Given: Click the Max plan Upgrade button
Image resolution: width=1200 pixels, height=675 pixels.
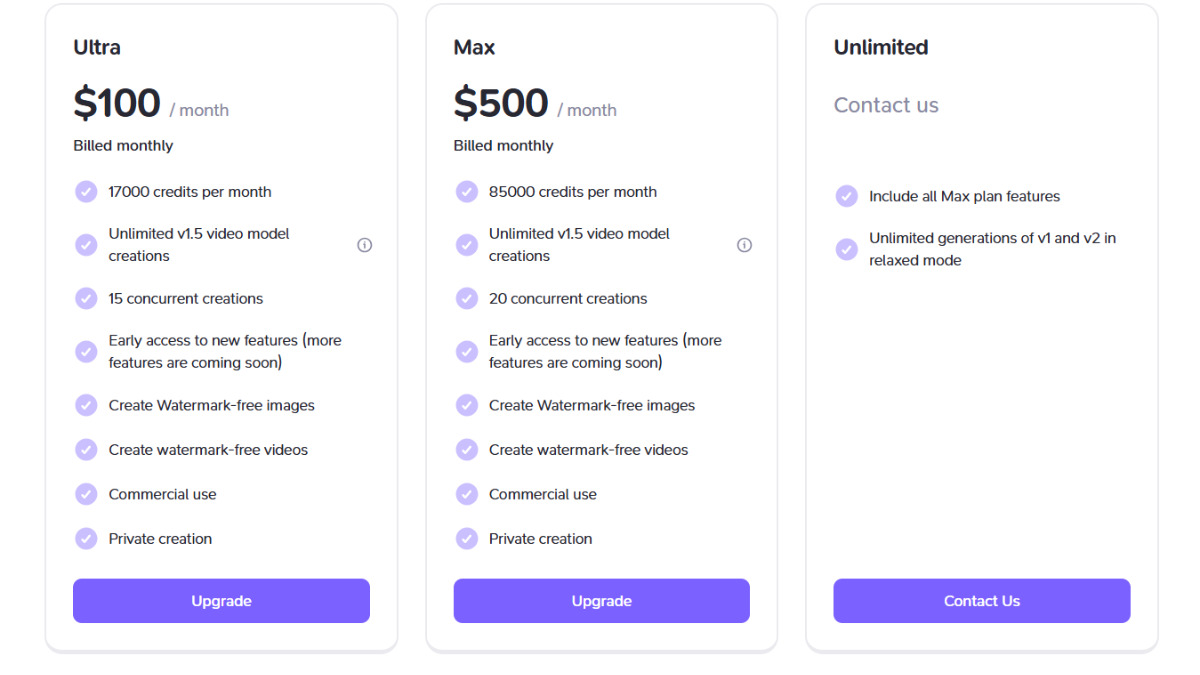Looking at the screenshot, I should [601, 601].
